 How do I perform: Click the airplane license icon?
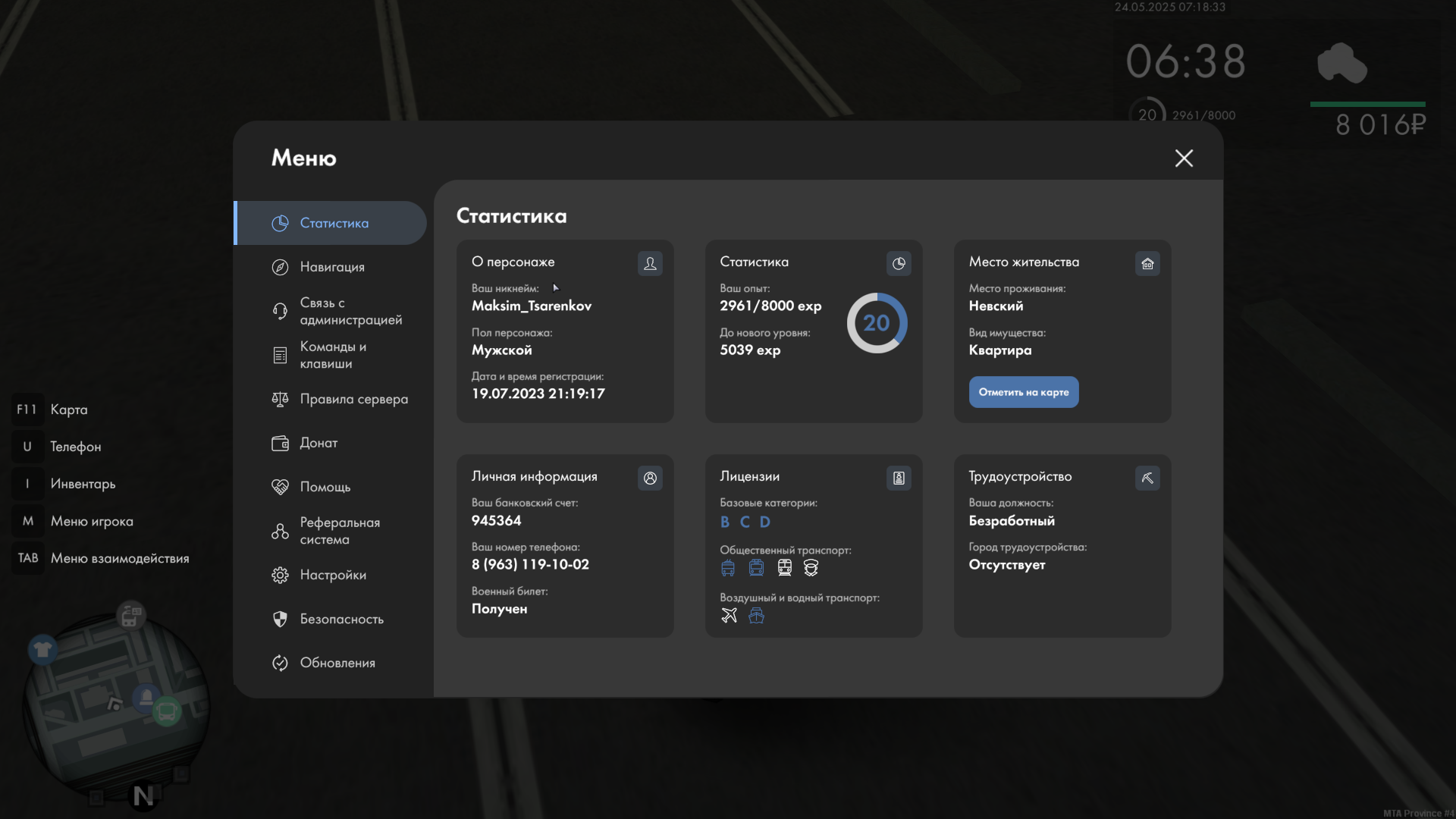pos(729,616)
